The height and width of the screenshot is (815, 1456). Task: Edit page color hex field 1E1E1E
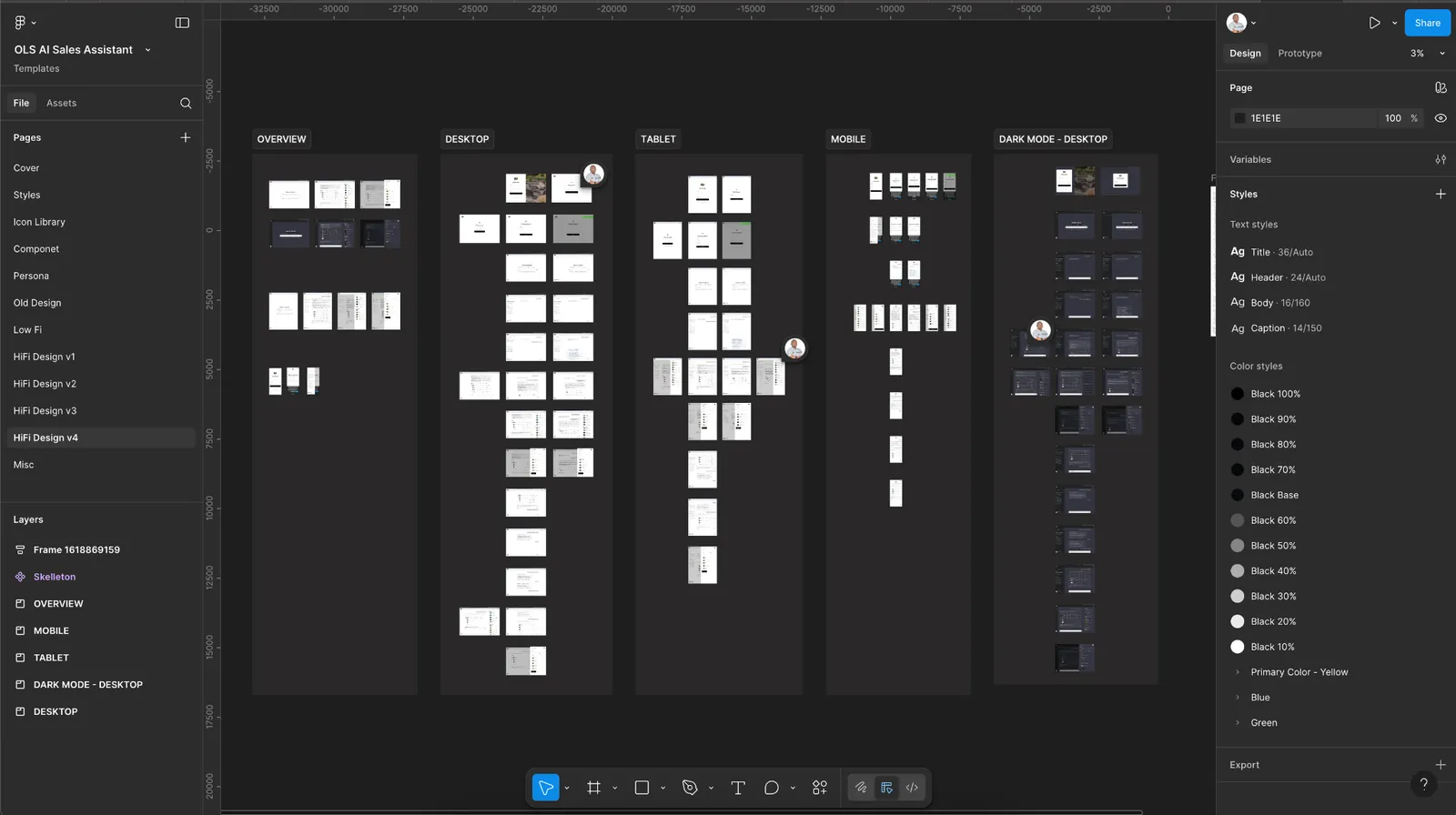coord(1302,118)
